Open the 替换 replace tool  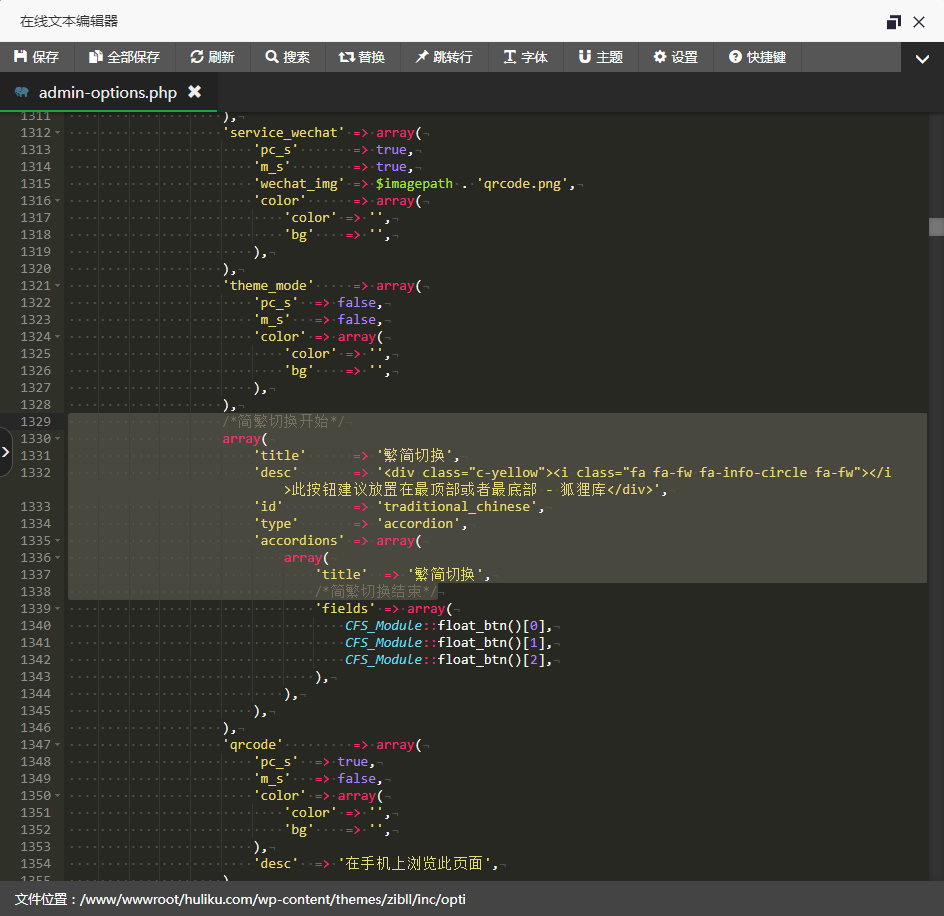point(361,57)
